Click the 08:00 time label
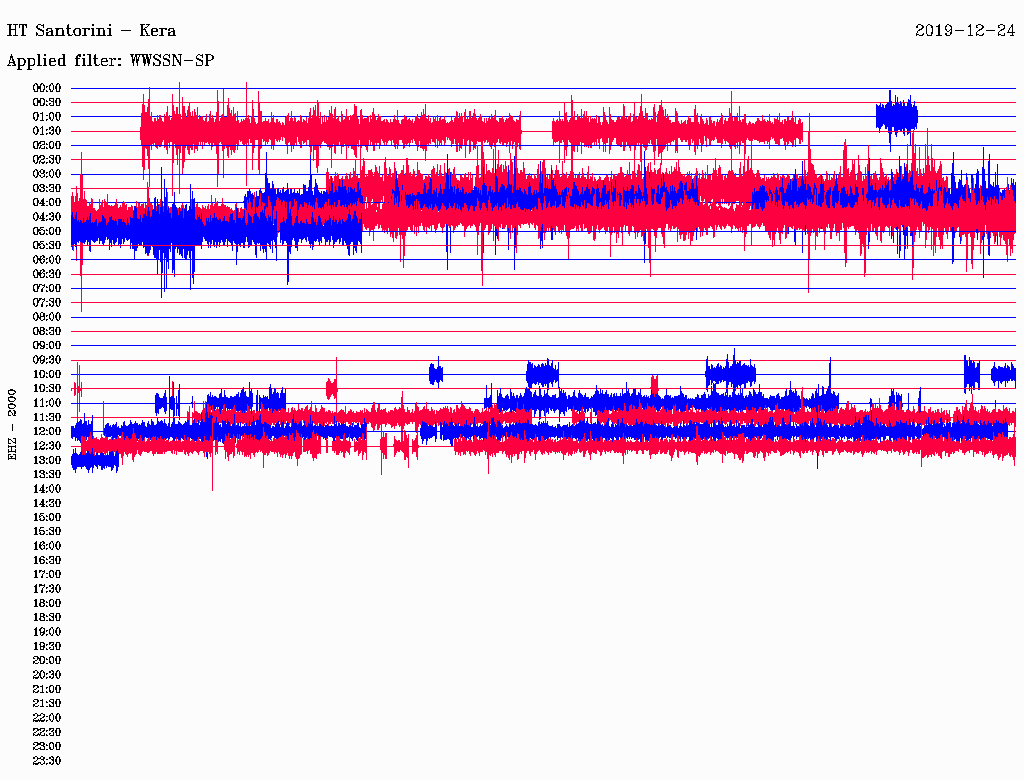Screen dimensions: 1024x780 [x=47, y=317]
